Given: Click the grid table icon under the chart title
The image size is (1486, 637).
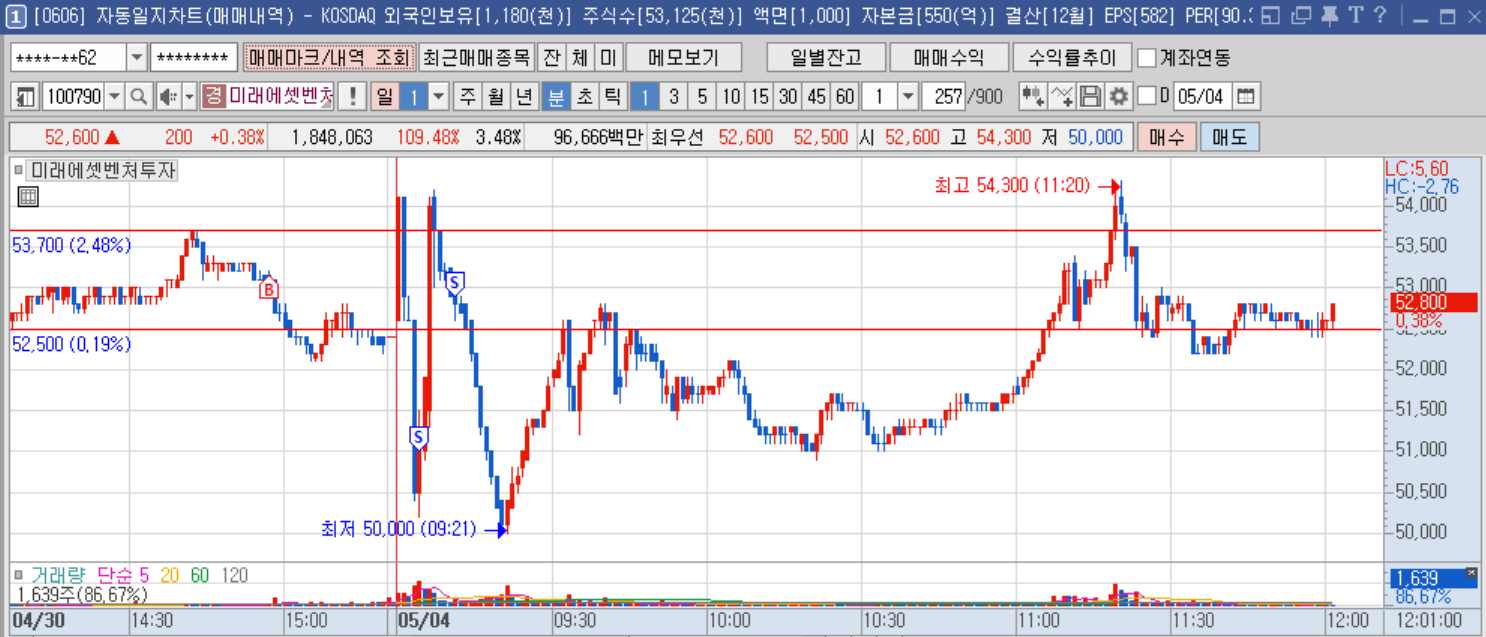Looking at the screenshot, I should click(28, 197).
